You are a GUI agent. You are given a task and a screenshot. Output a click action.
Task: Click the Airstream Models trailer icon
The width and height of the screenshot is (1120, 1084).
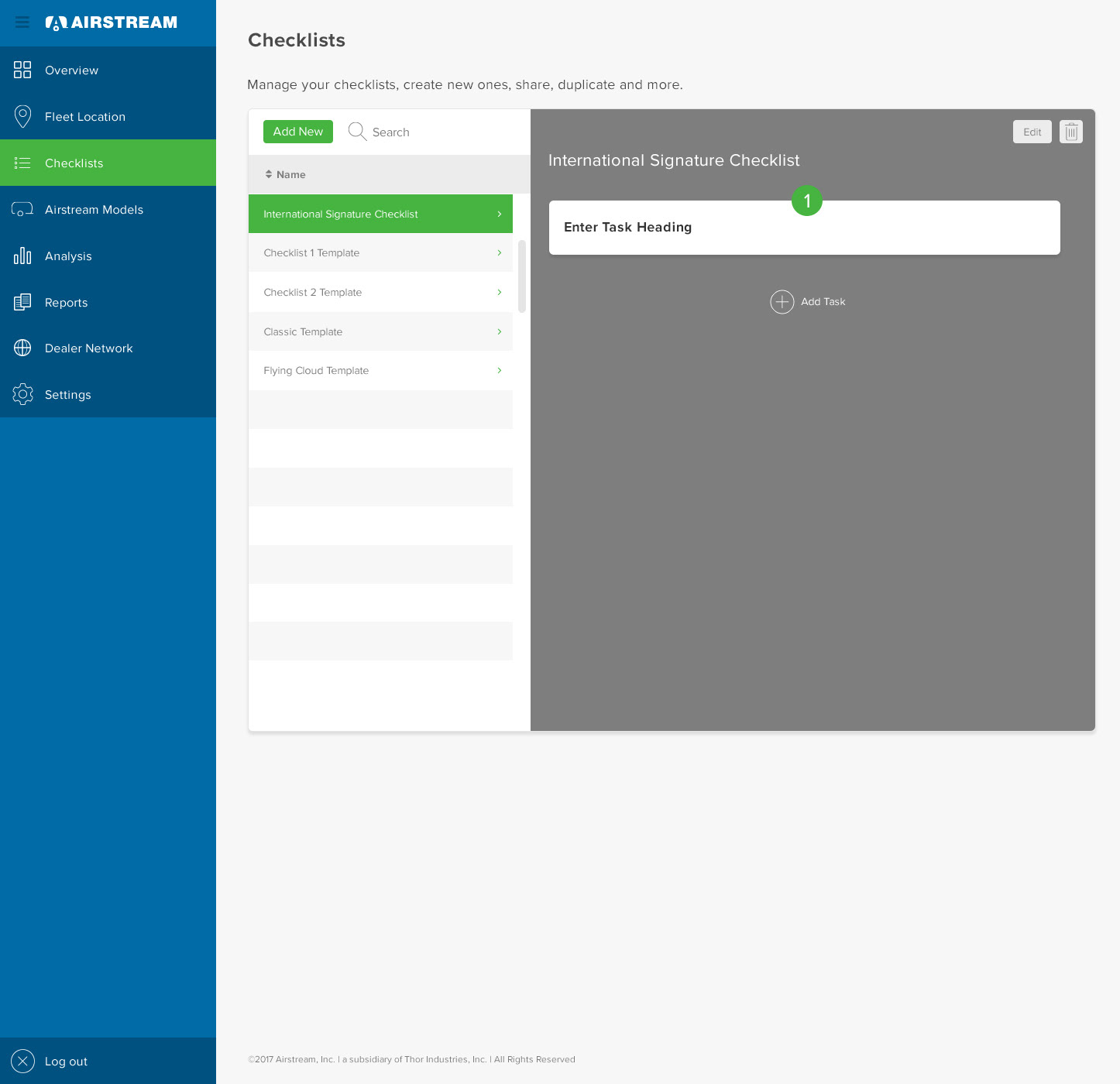[22, 209]
